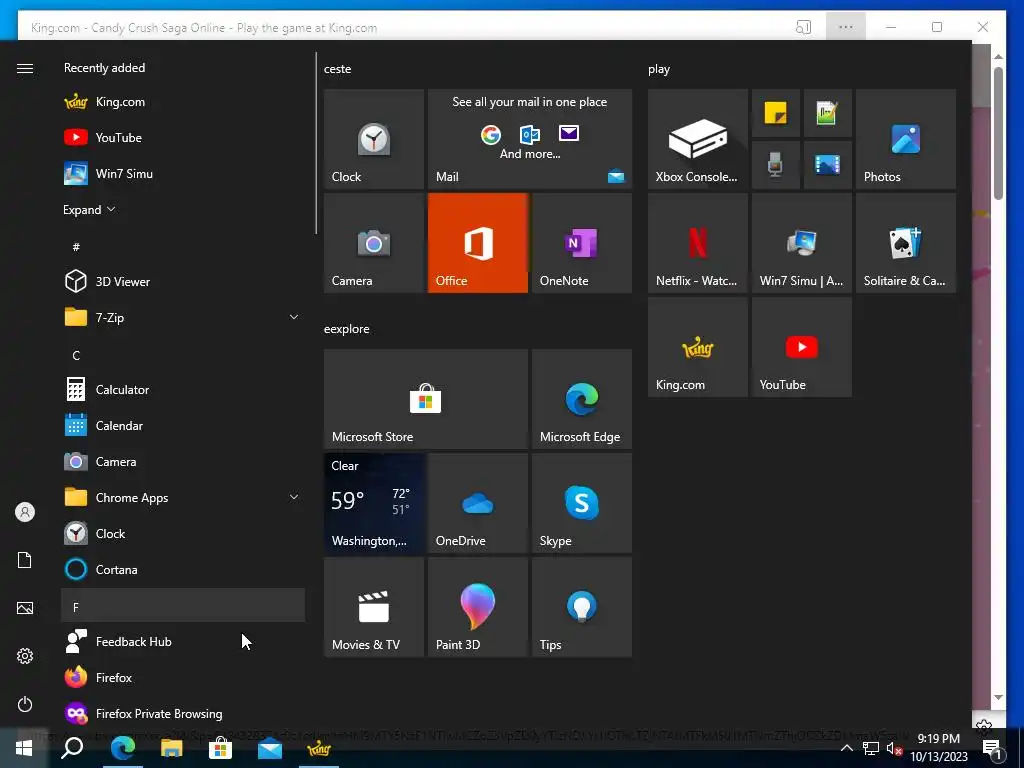Open King.com in Recently added list

click(183, 102)
